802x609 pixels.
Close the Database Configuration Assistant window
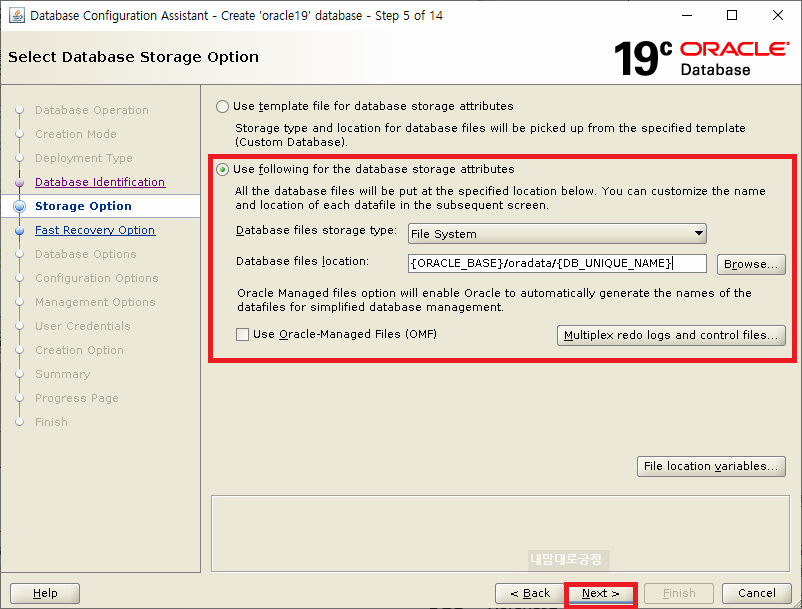[778, 15]
